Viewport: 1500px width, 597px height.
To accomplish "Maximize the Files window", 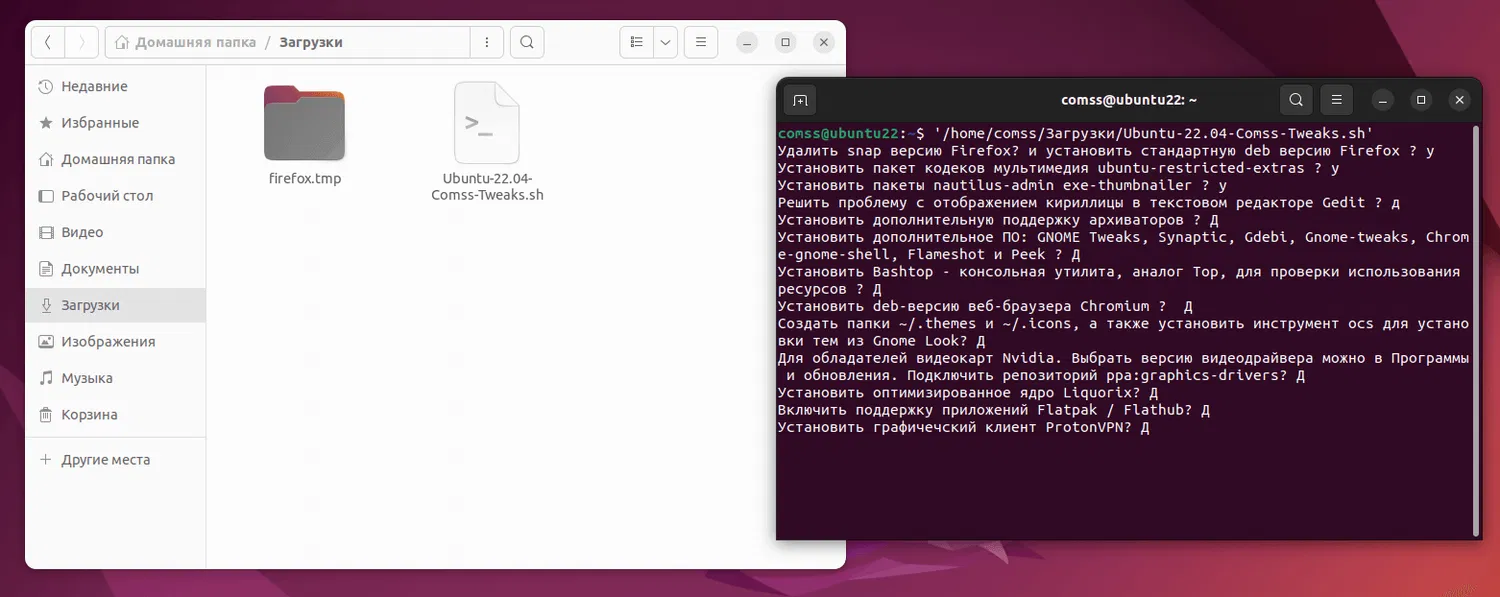I will point(785,42).
